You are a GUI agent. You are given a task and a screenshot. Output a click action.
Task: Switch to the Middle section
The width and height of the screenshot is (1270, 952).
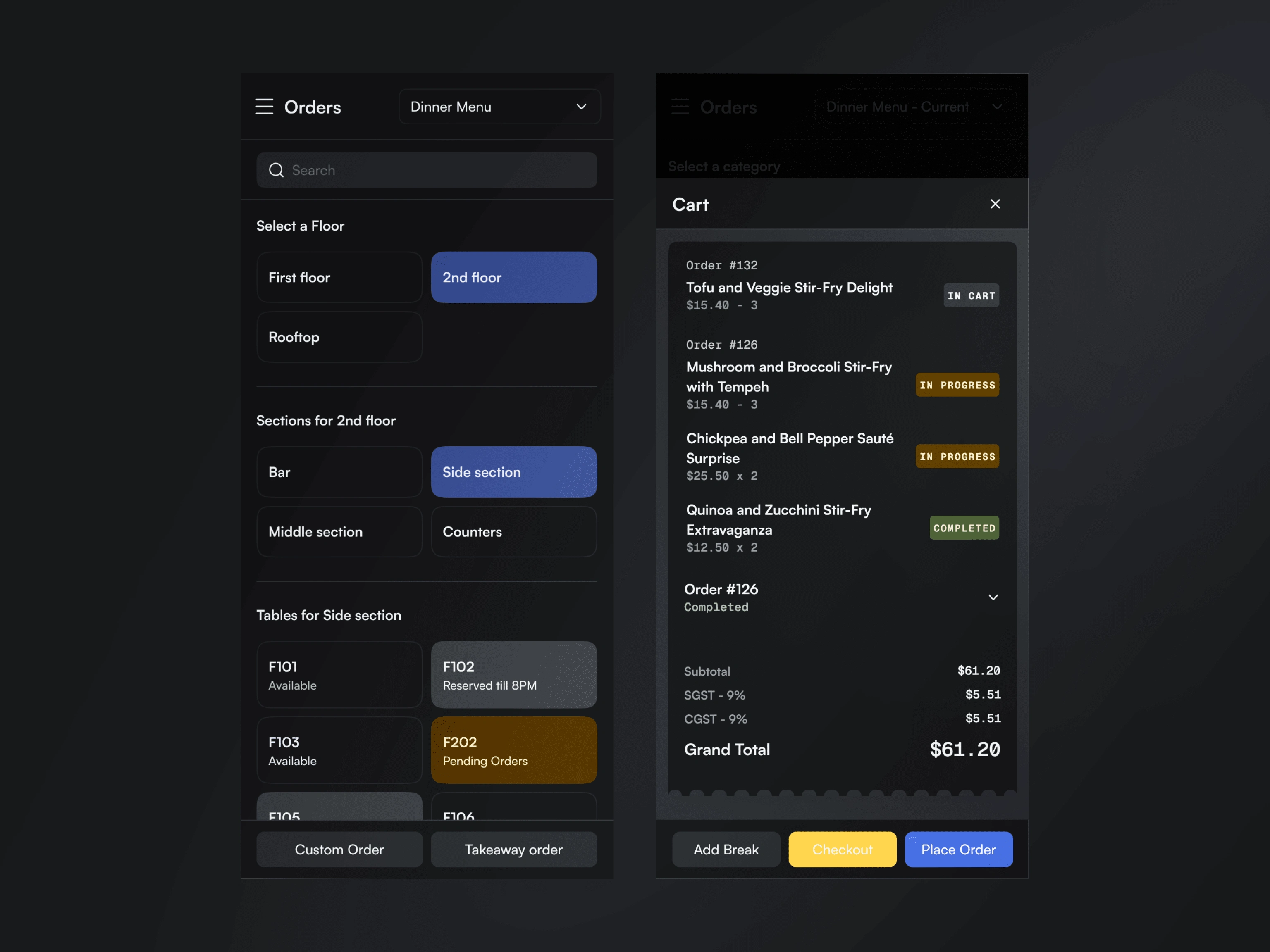(x=339, y=532)
